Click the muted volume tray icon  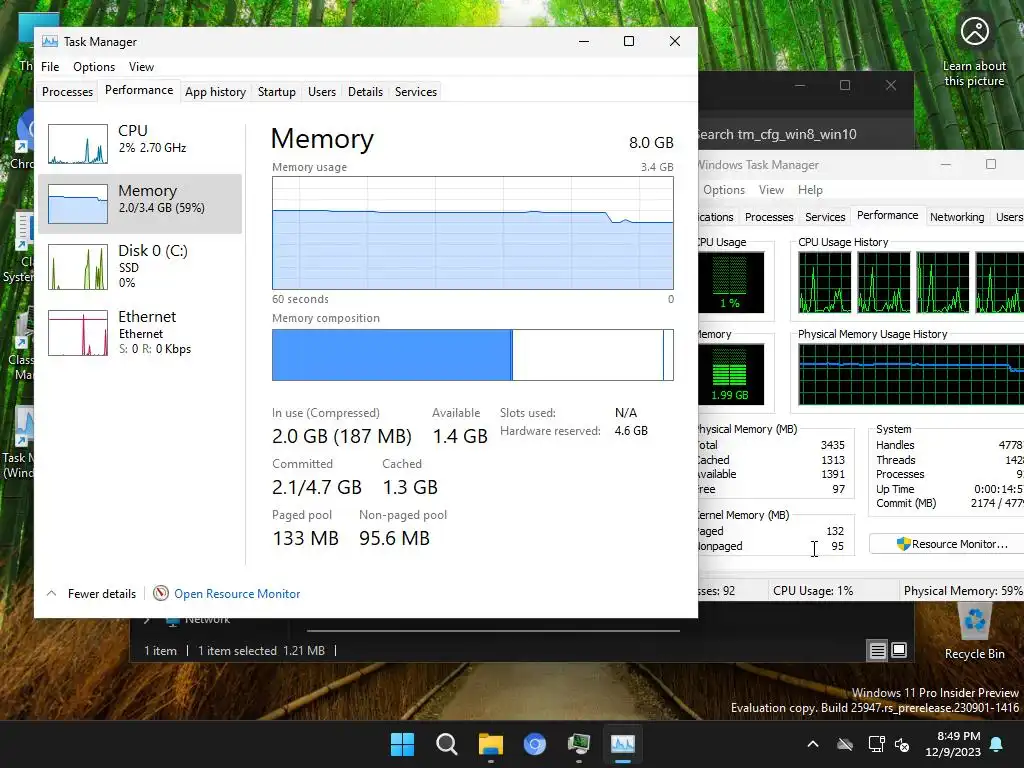pos(902,744)
